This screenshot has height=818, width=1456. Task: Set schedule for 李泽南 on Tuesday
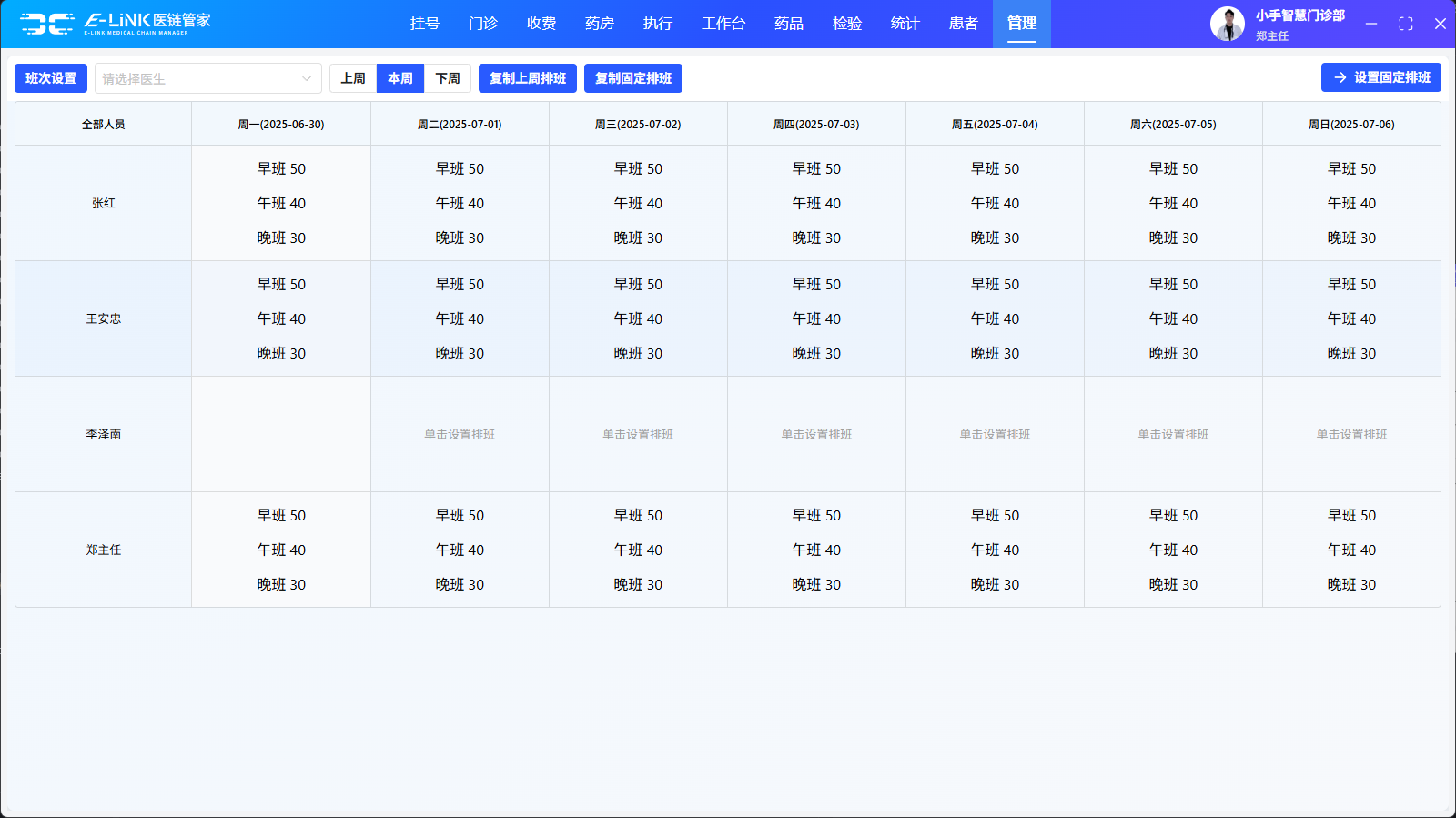point(460,434)
